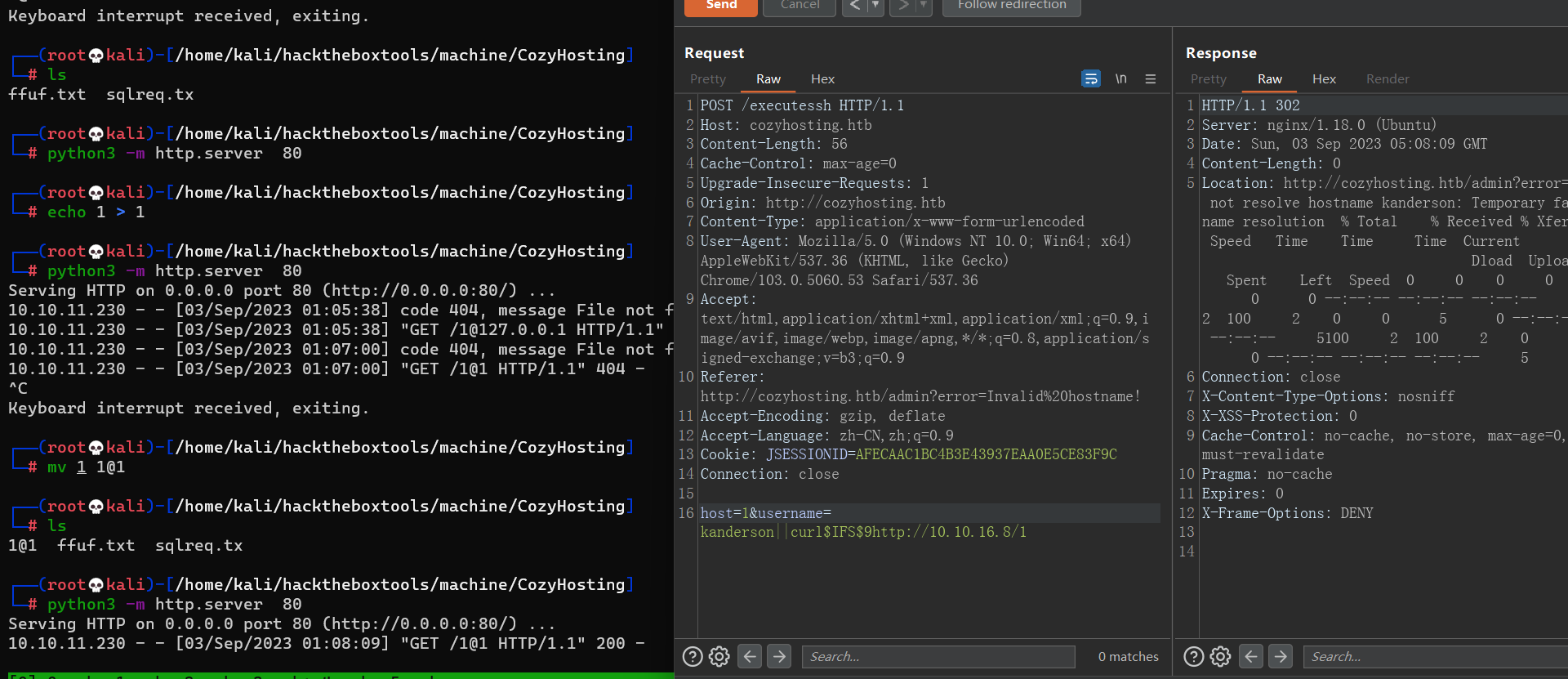Select the Response Raw tab
The image size is (1568, 679).
point(1270,79)
